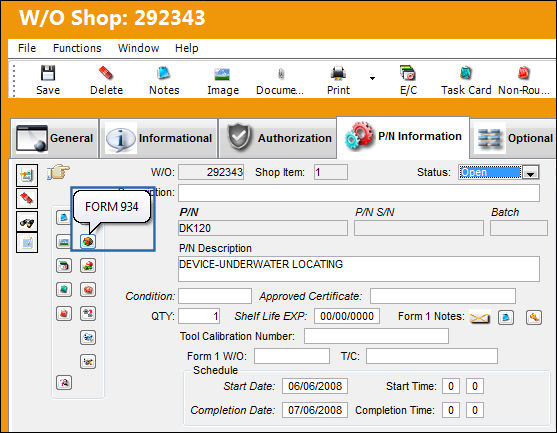
Task: Click the Tool Calibration Number field
Action: 376,336
